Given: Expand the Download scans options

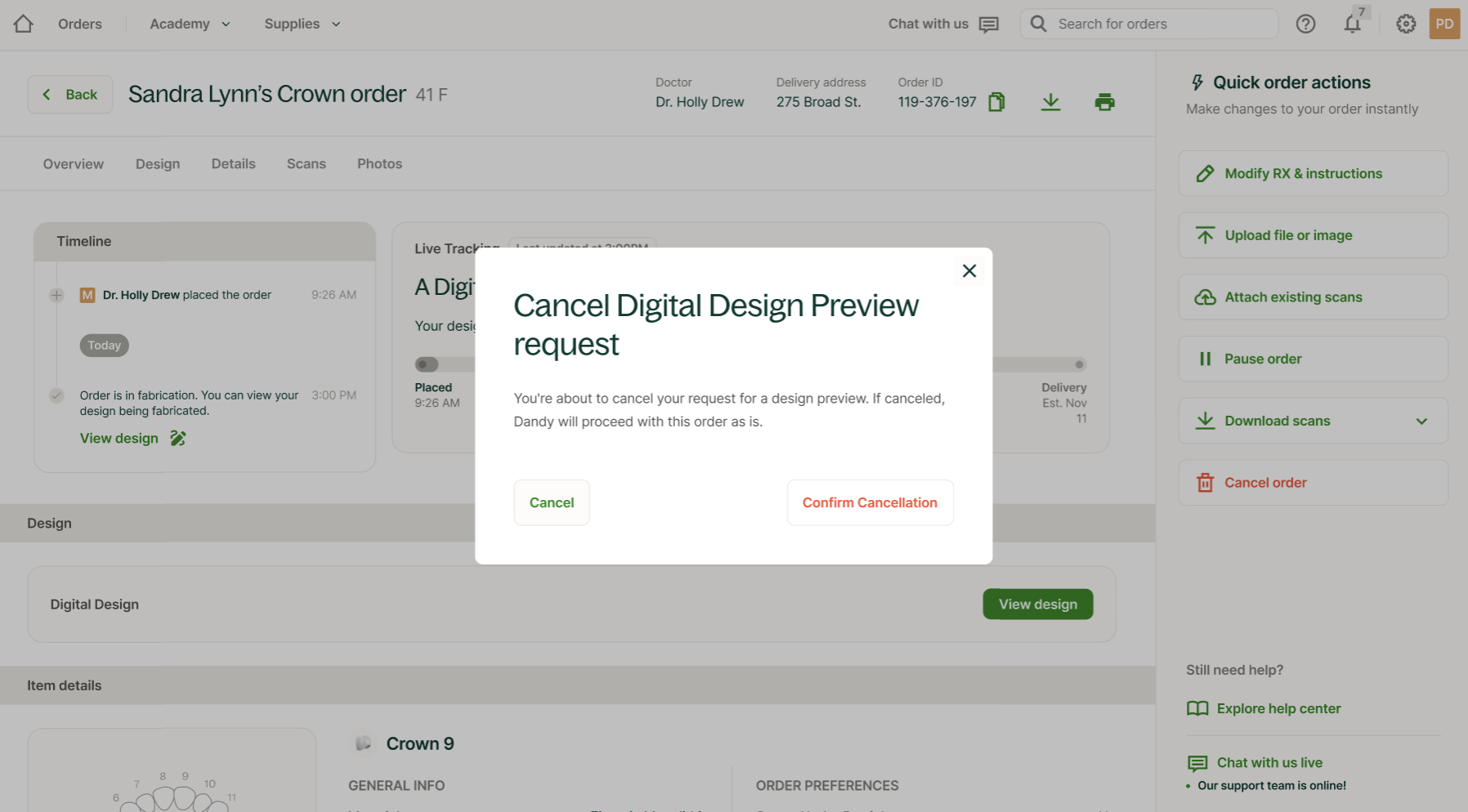Looking at the screenshot, I should click(x=1421, y=422).
